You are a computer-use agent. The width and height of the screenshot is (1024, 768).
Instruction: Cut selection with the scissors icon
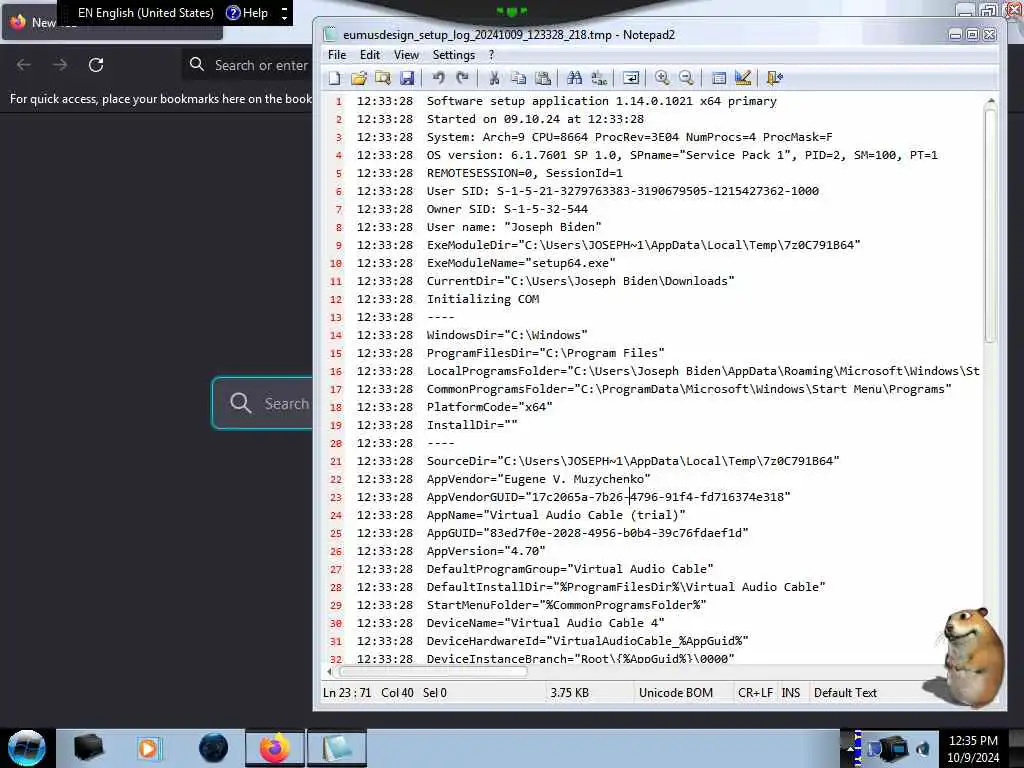[x=494, y=78]
